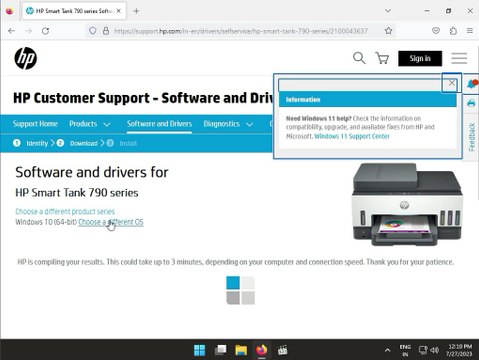Click the HP Smart Tank printer image

(x=407, y=204)
